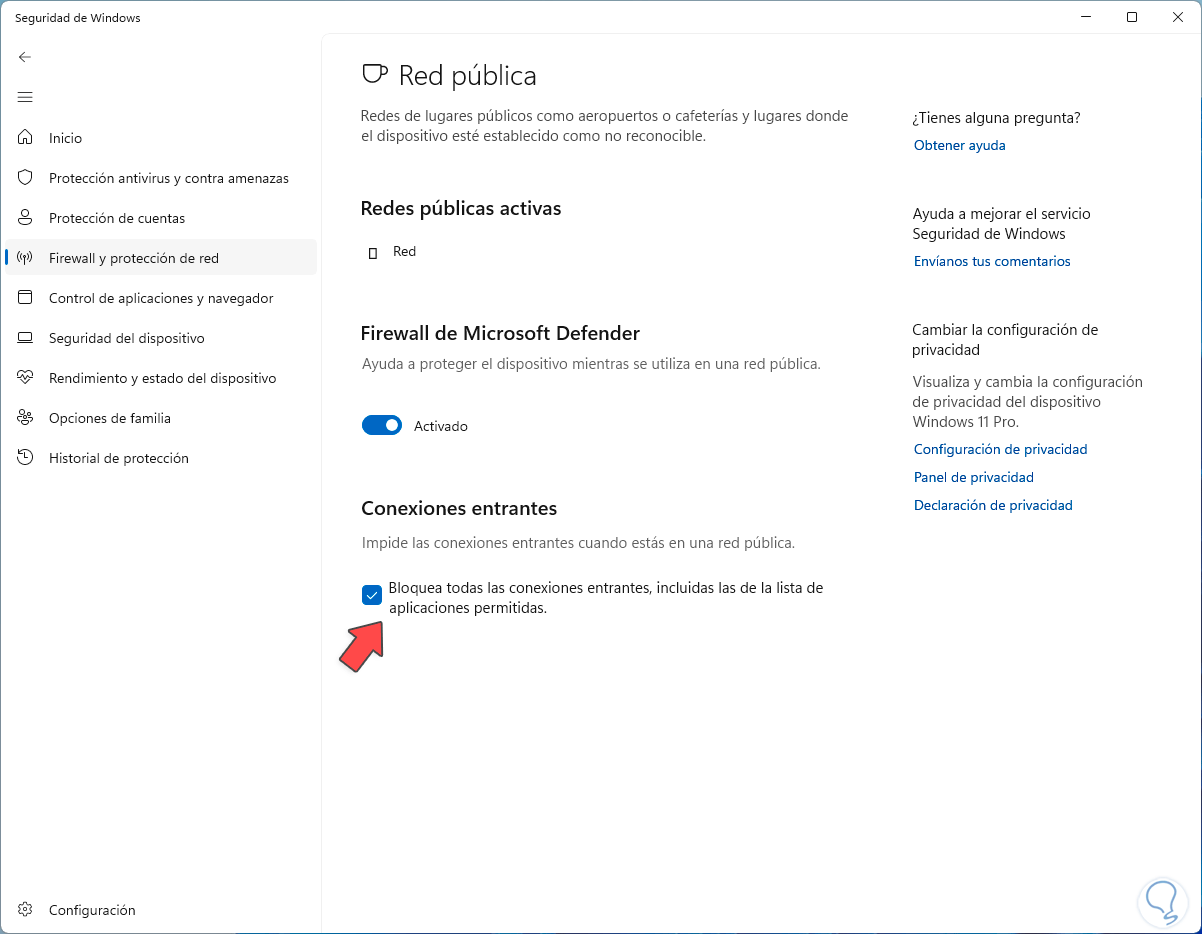Click the network device icon beside Red
The image size is (1202, 934).
click(x=373, y=253)
